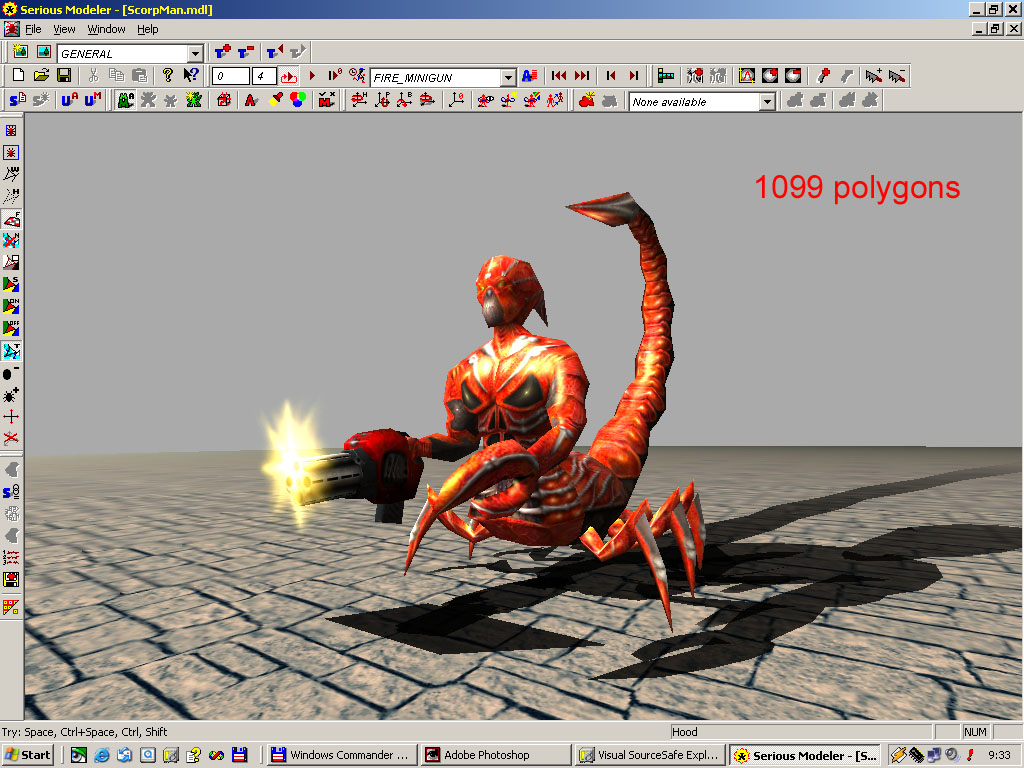Screen dimensions: 1024x768
Task: Click the floppy disk icon in left sidebar
Action: click(x=11, y=579)
